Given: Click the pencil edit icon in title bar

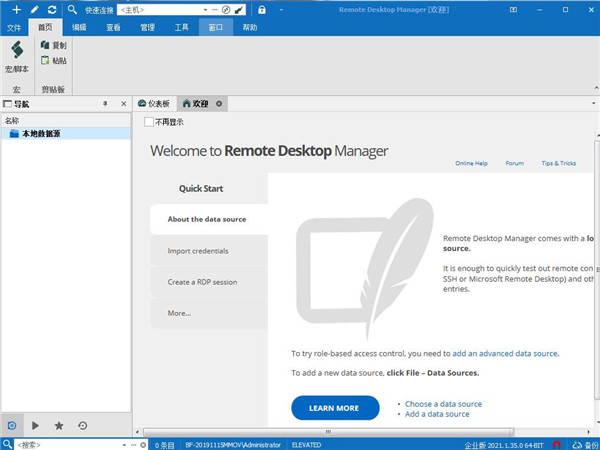Looking at the screenshot, I should click(x=34, y=10).
